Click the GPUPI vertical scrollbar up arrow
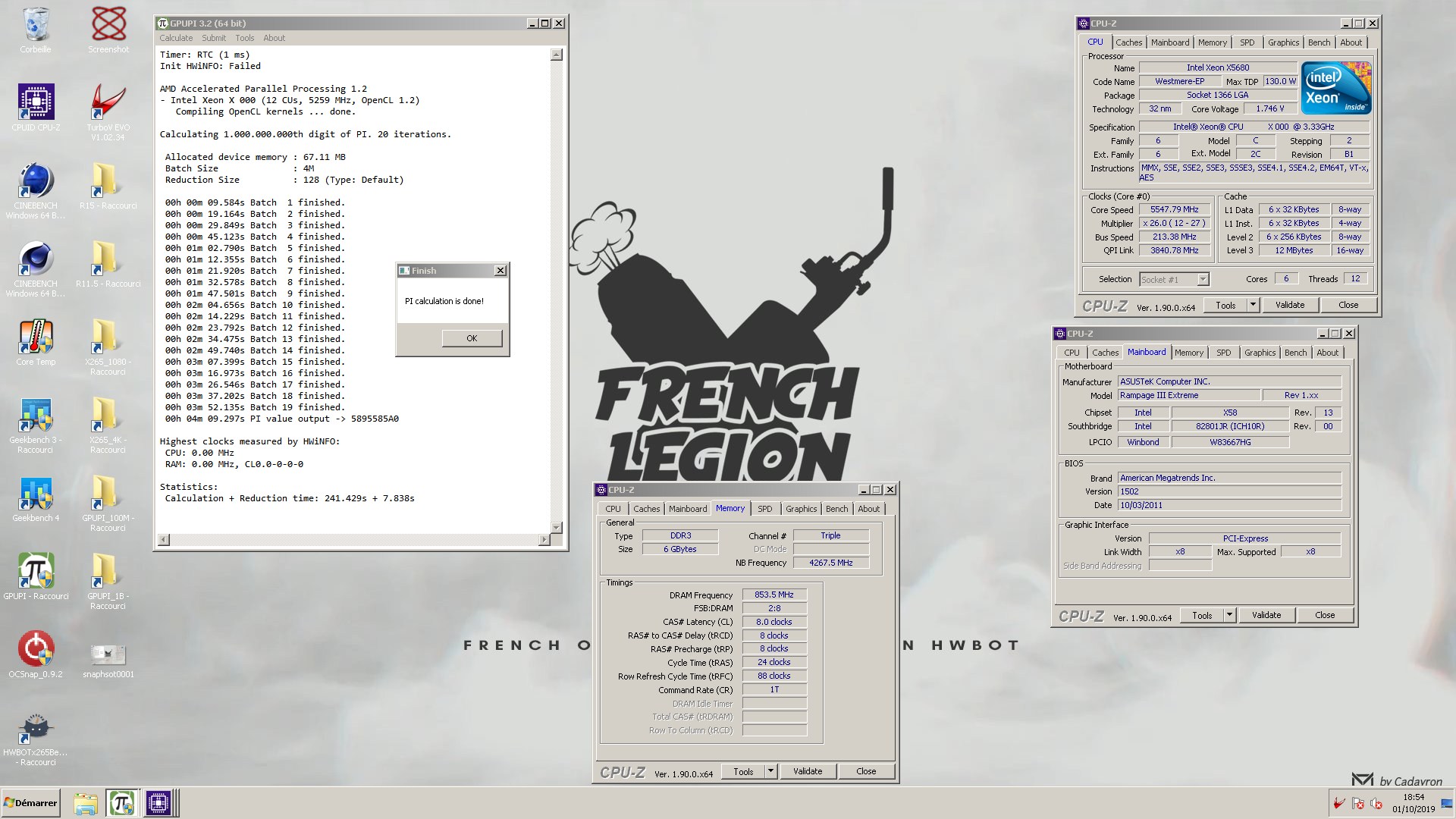This screenshot has height=819, width=1456. pos(557,55)
